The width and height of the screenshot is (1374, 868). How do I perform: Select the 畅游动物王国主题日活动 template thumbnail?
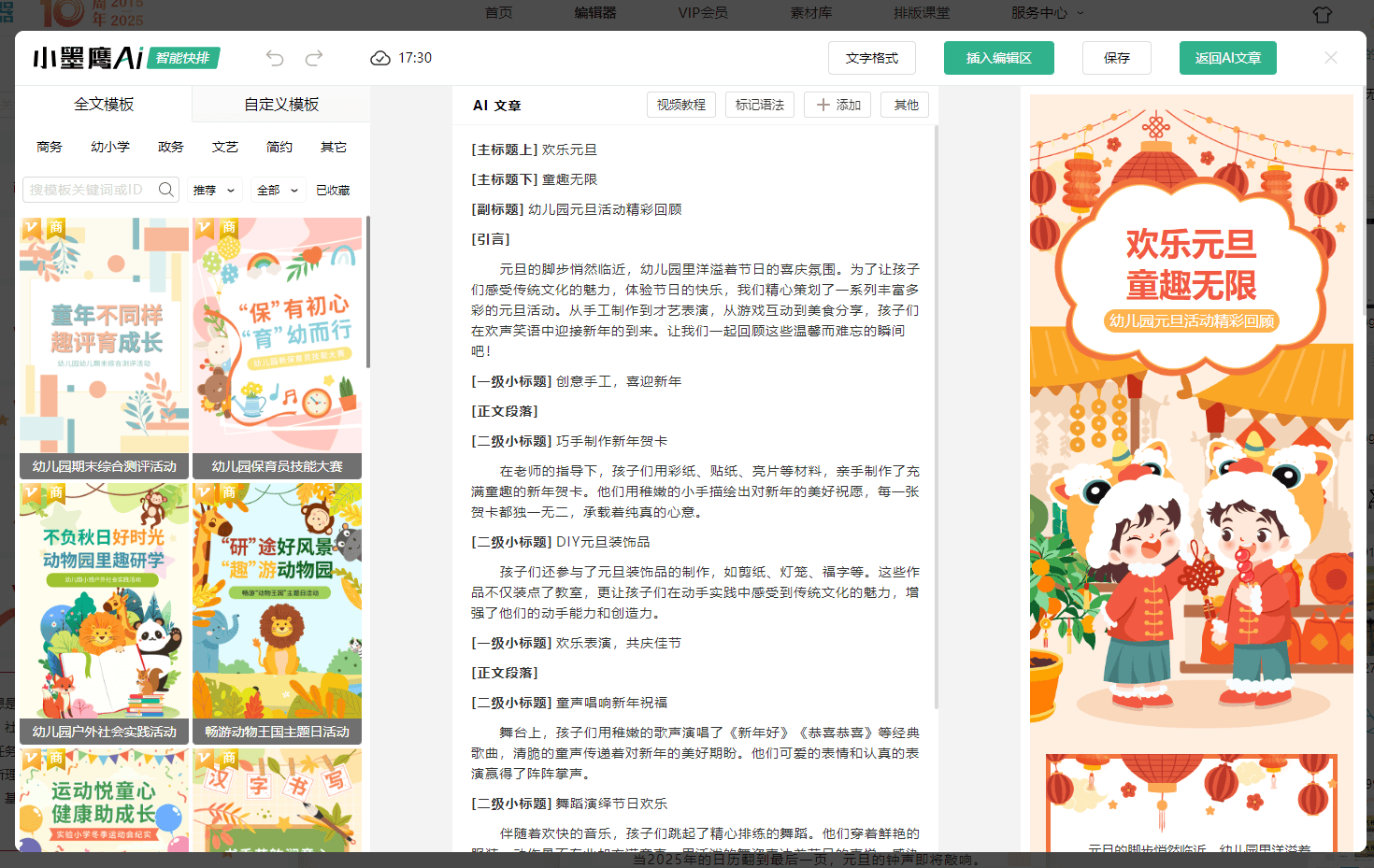pos(277,607)
